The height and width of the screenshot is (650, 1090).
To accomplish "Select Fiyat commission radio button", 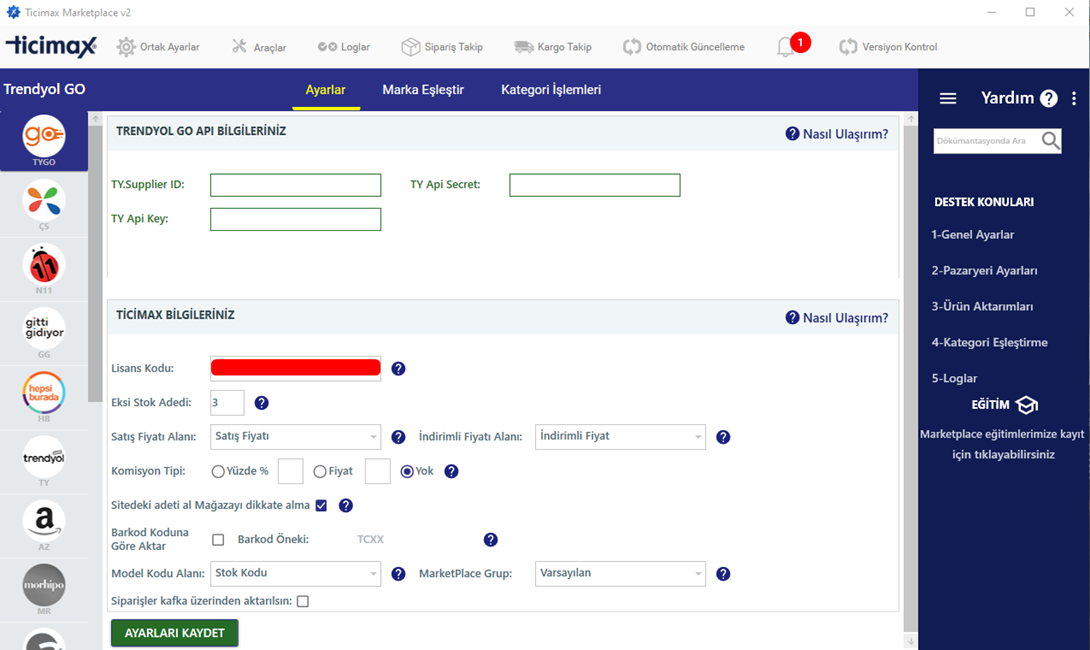I will (x=320, y=471).
